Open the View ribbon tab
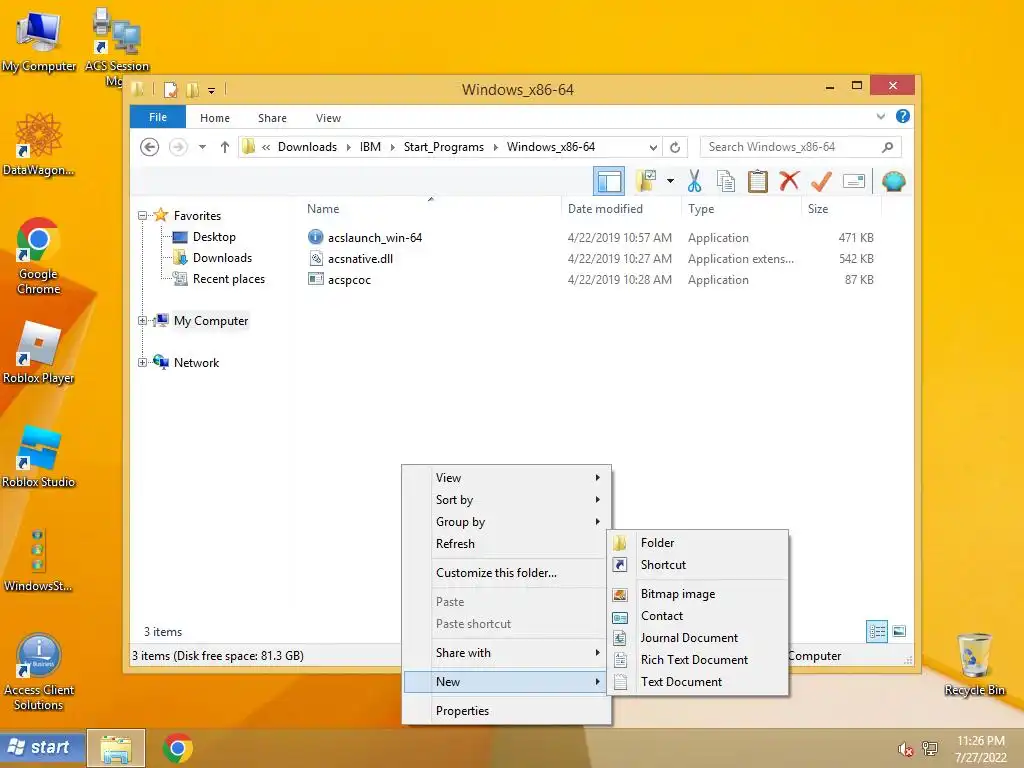1024x768 pixels. [x=328, y=118]
